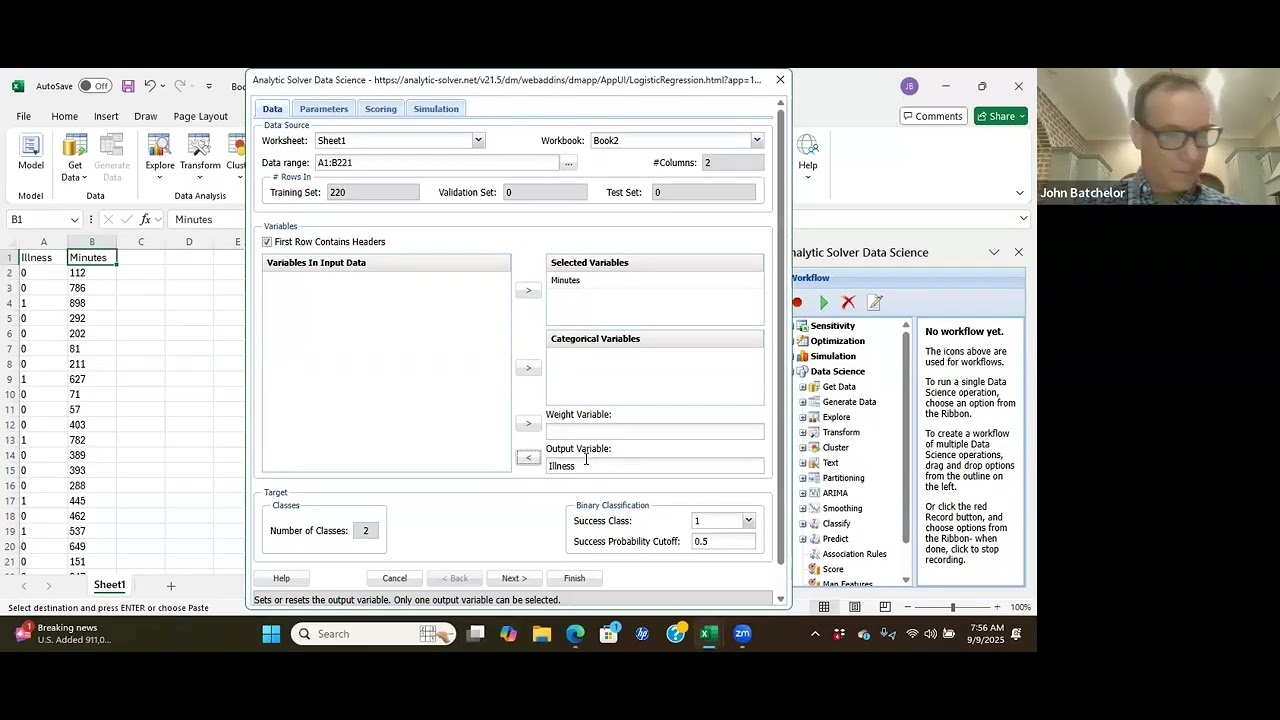Select Page Break Preview icon in status bar
This screenshot has width=1280, height=720.
pos(885,607)
